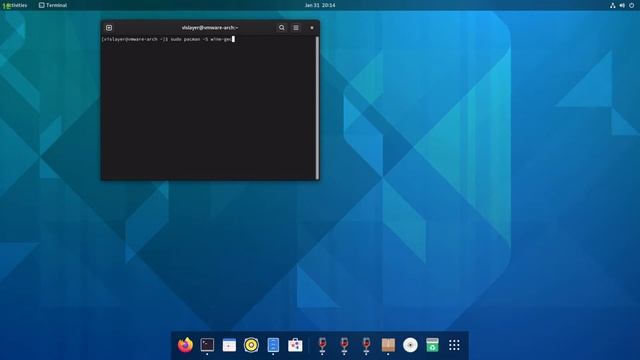Click the middle wine glass dock icon
Screen dimensions: 640x360
click(x=344, y=345)
